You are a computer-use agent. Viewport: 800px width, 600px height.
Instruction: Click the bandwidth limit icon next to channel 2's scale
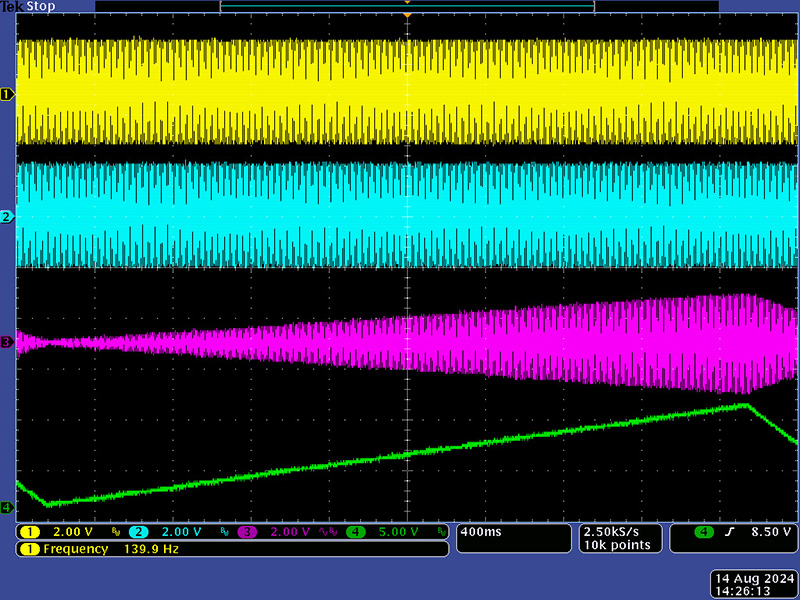(224, 532)
